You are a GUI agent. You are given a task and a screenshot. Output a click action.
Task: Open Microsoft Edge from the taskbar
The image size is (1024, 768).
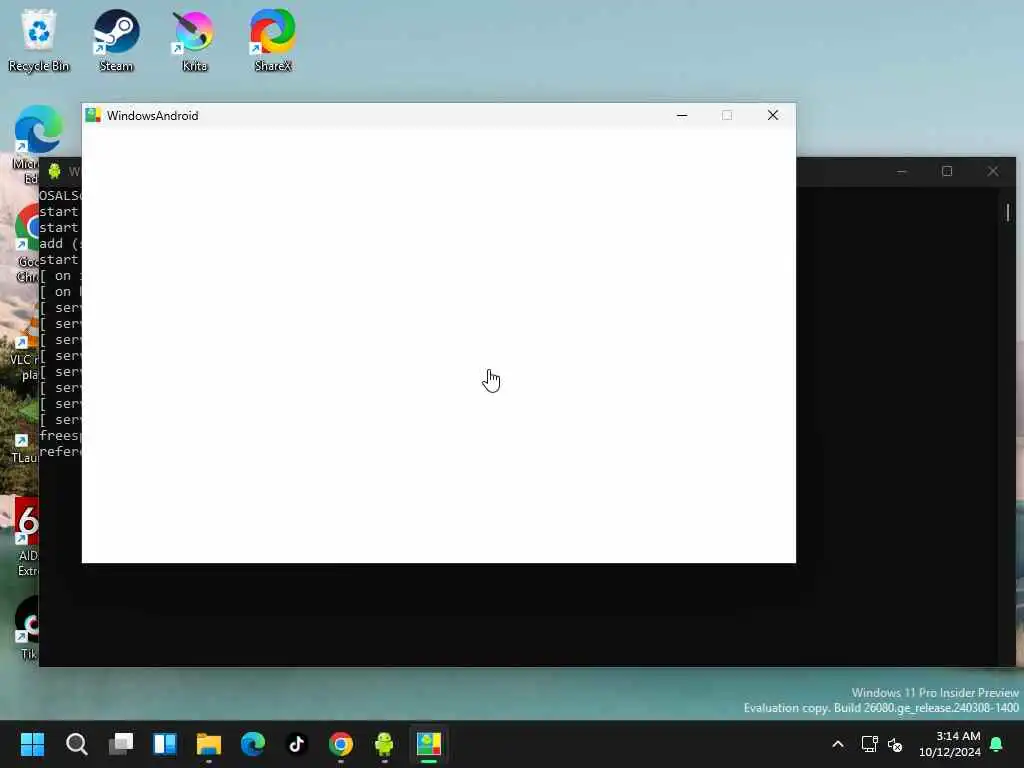[x=253, y=744]
